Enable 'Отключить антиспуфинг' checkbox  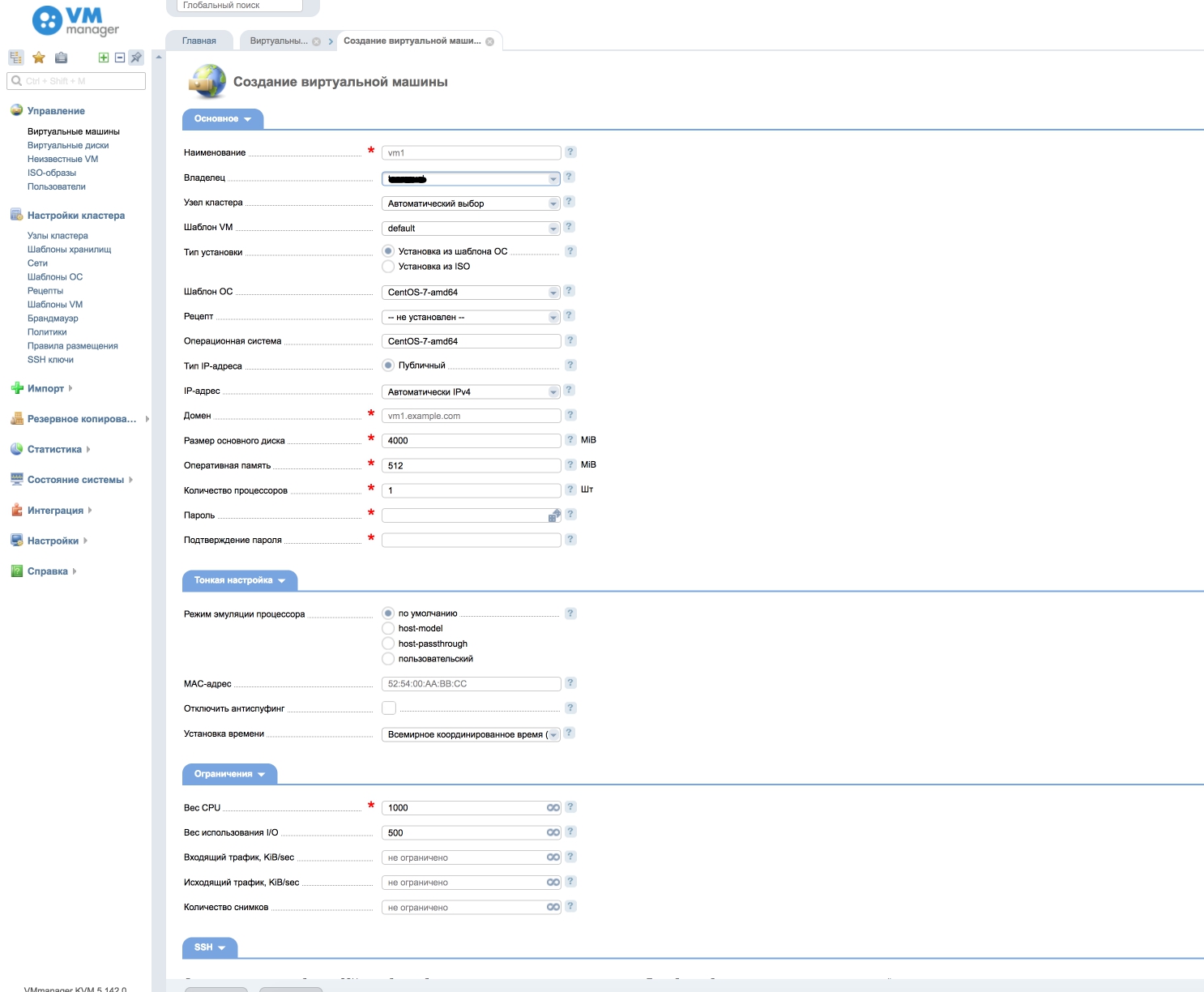(x=389, y=708)
